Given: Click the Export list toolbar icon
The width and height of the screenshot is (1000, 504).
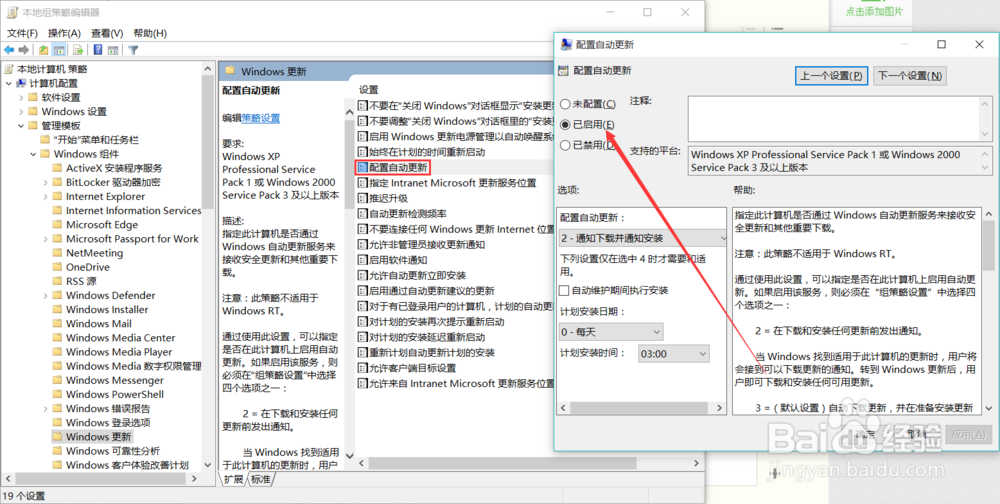Looking at the screenshot, I should (78, 50).
